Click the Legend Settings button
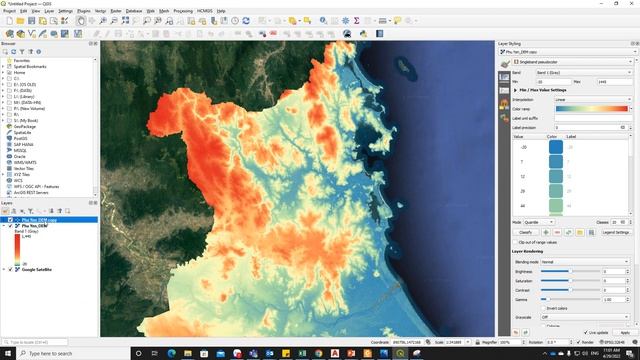 click(x=616, y=232)
